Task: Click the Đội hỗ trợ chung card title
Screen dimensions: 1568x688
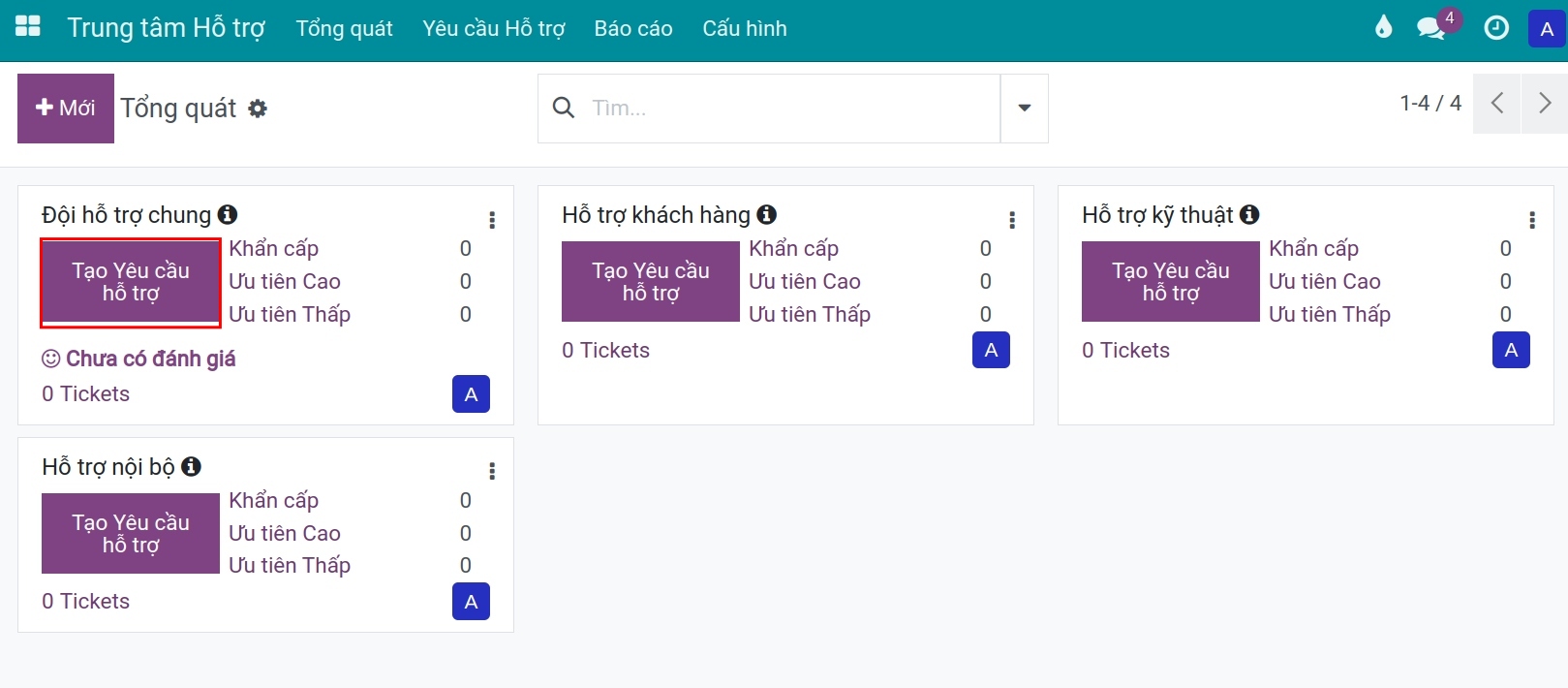Action: point(126,215)
